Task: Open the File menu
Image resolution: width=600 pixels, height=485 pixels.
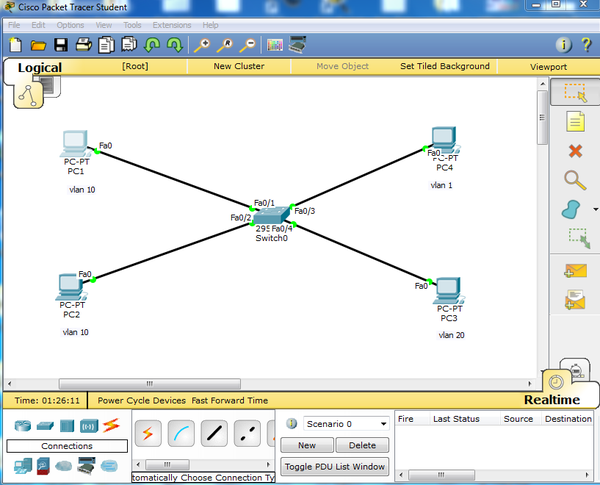Action: pyautogui.click(x=14, y=25)
